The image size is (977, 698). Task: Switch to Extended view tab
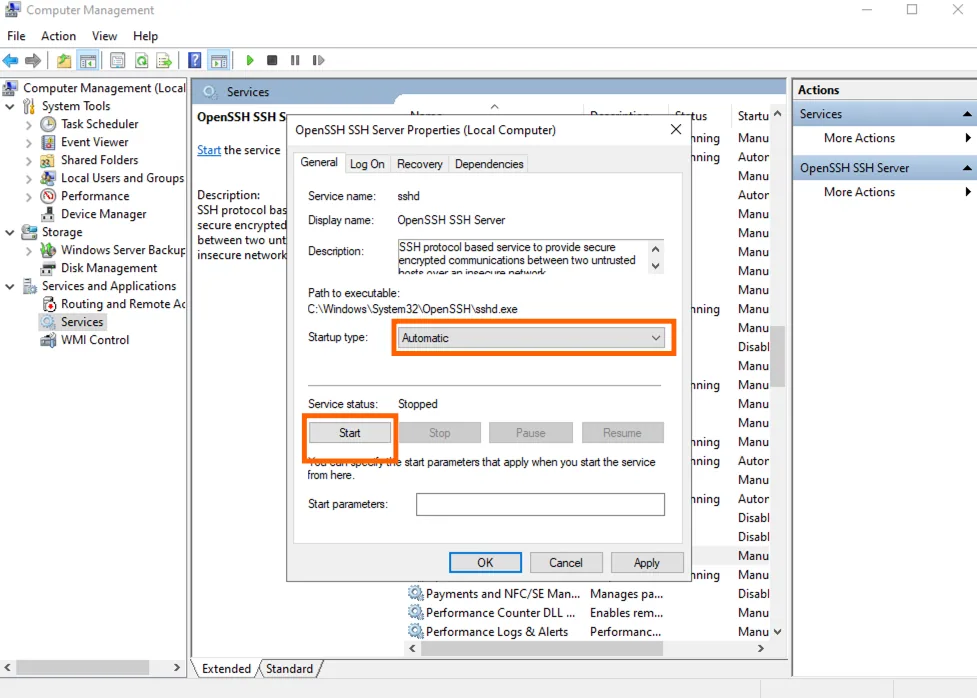point(226,669)
